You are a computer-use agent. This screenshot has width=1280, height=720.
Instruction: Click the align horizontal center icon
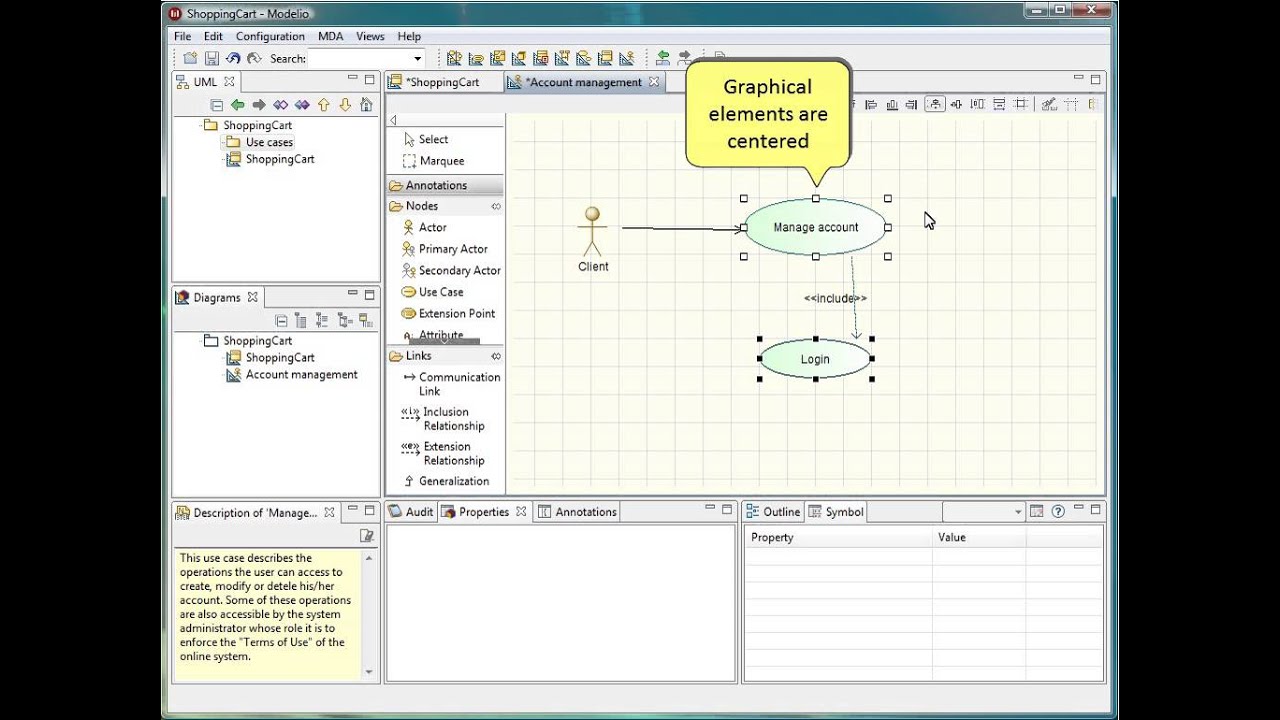[934, 104]
